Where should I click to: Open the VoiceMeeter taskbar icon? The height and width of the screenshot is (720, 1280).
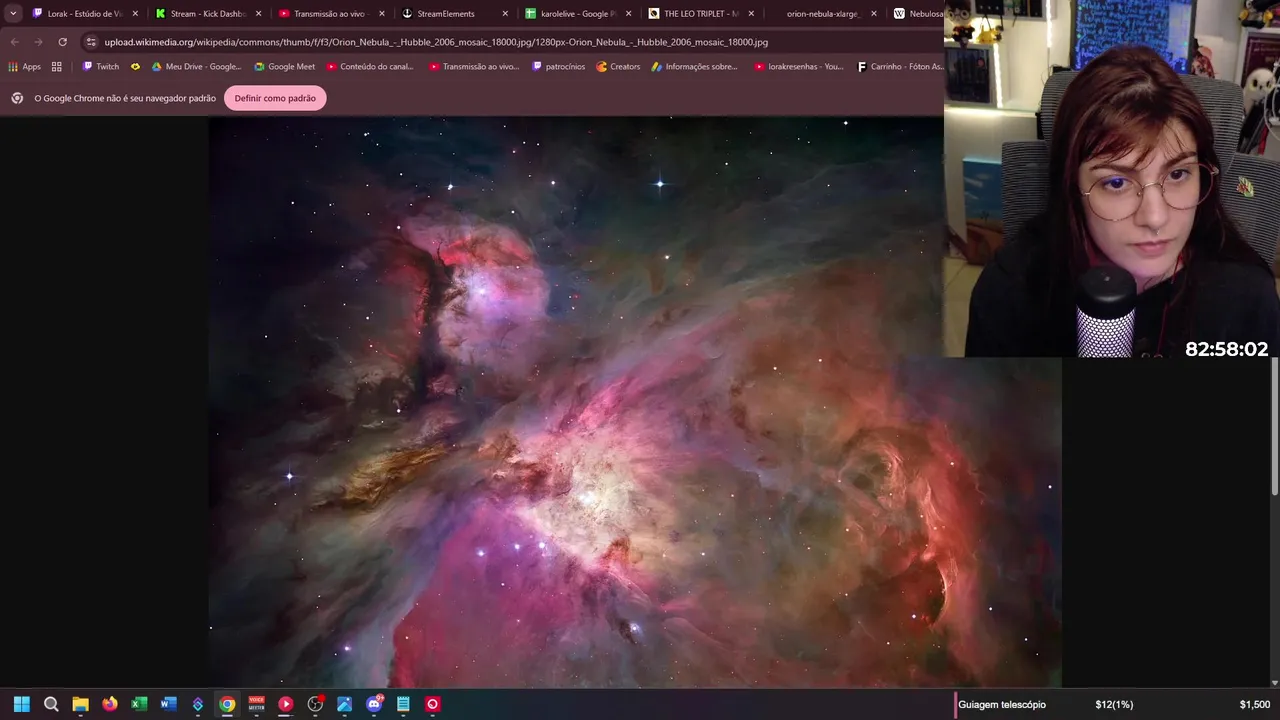(256, 704)
